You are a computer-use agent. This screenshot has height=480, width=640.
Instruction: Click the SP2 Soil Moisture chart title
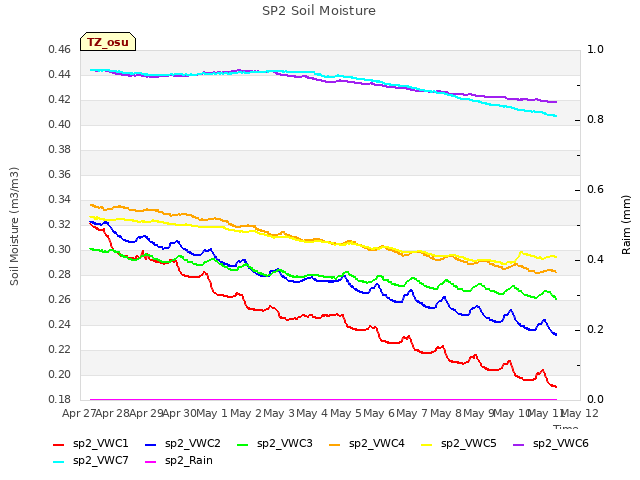point(319,11)
